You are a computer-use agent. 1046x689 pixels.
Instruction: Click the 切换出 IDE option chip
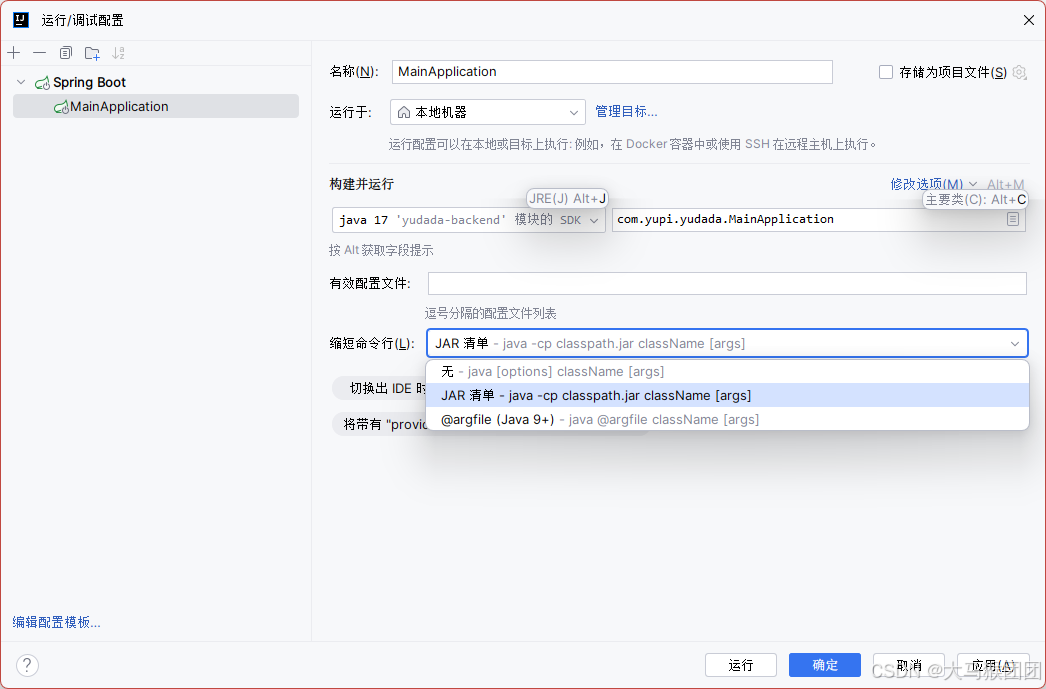380,388
